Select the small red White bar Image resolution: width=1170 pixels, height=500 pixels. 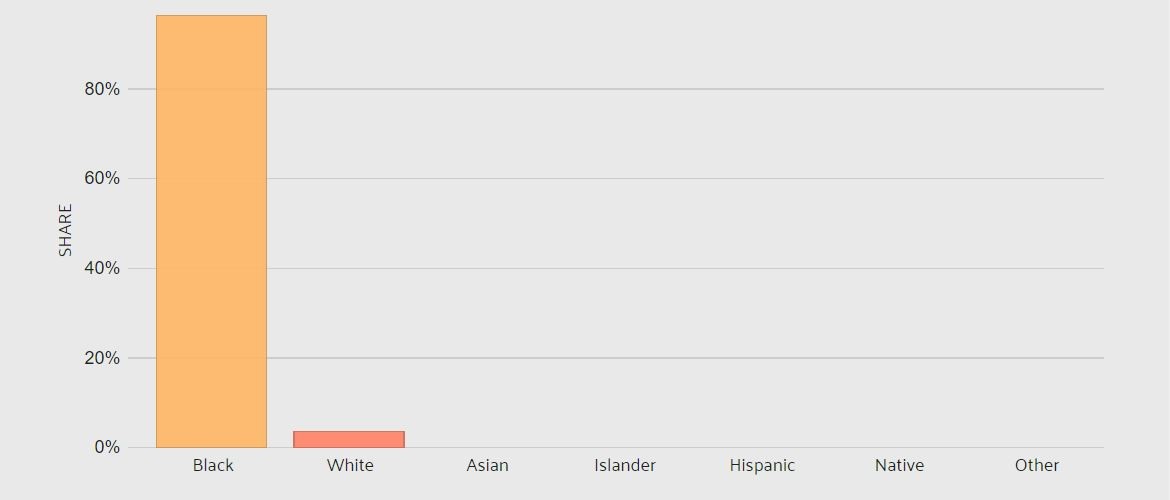[x=348, y=440]
